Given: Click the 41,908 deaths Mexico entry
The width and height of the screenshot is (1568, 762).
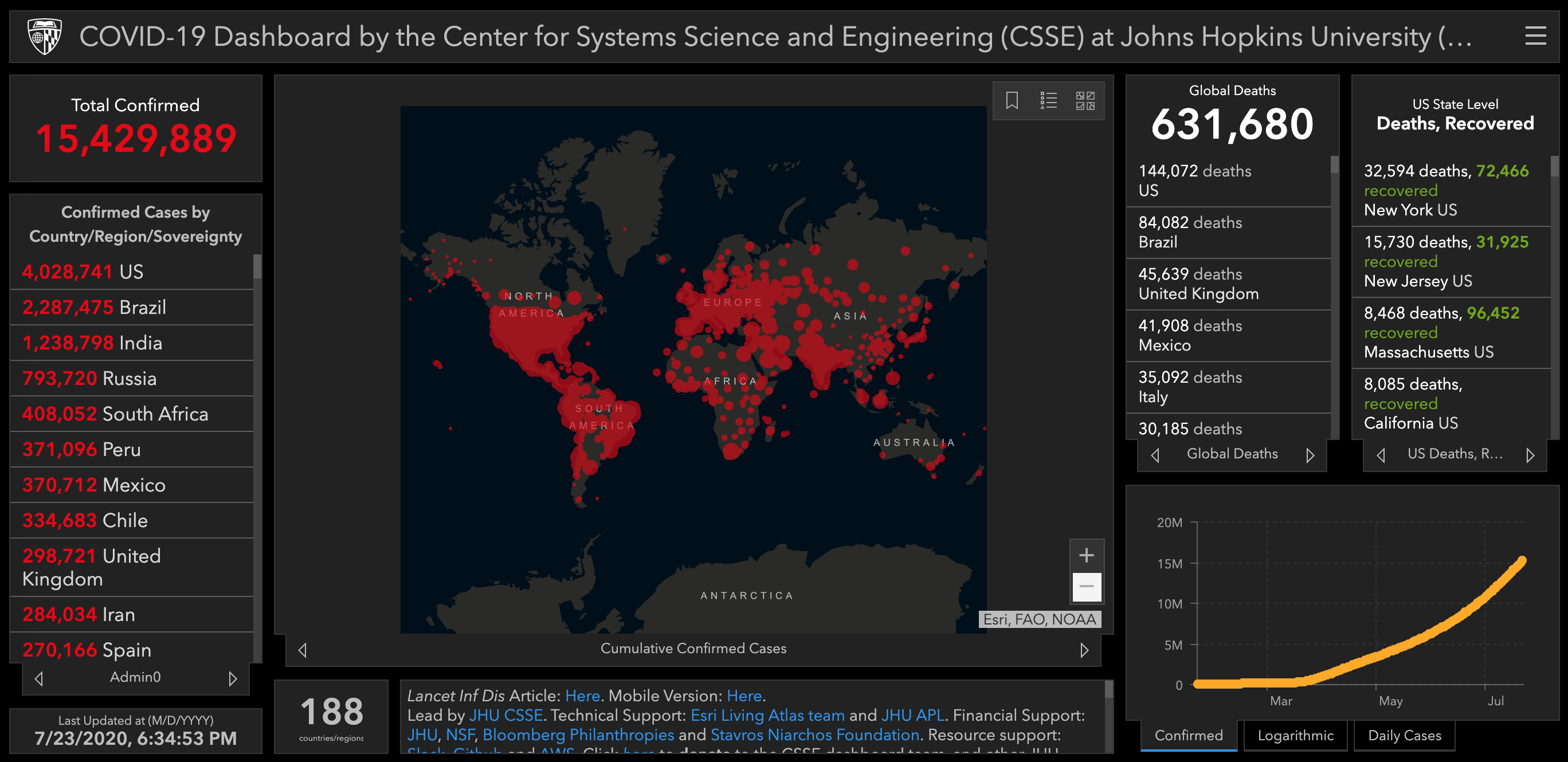Looking at the screenshot, I should point(1228,336).
